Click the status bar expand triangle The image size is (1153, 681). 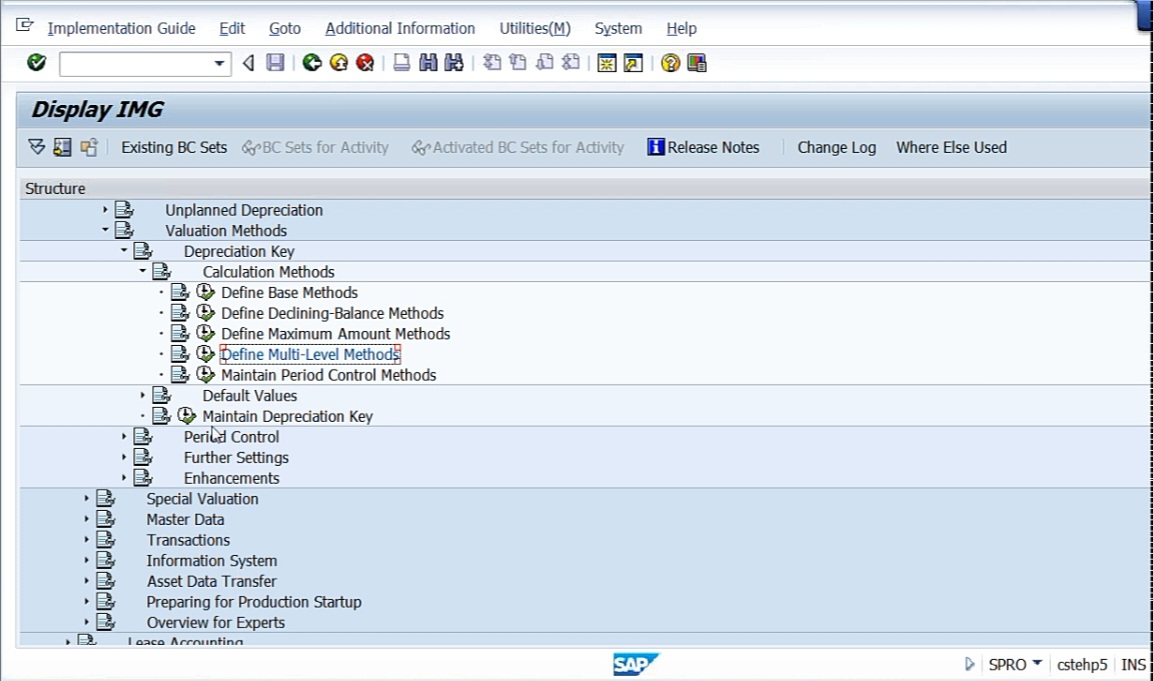pyautogui.click(x=969, y=664)
